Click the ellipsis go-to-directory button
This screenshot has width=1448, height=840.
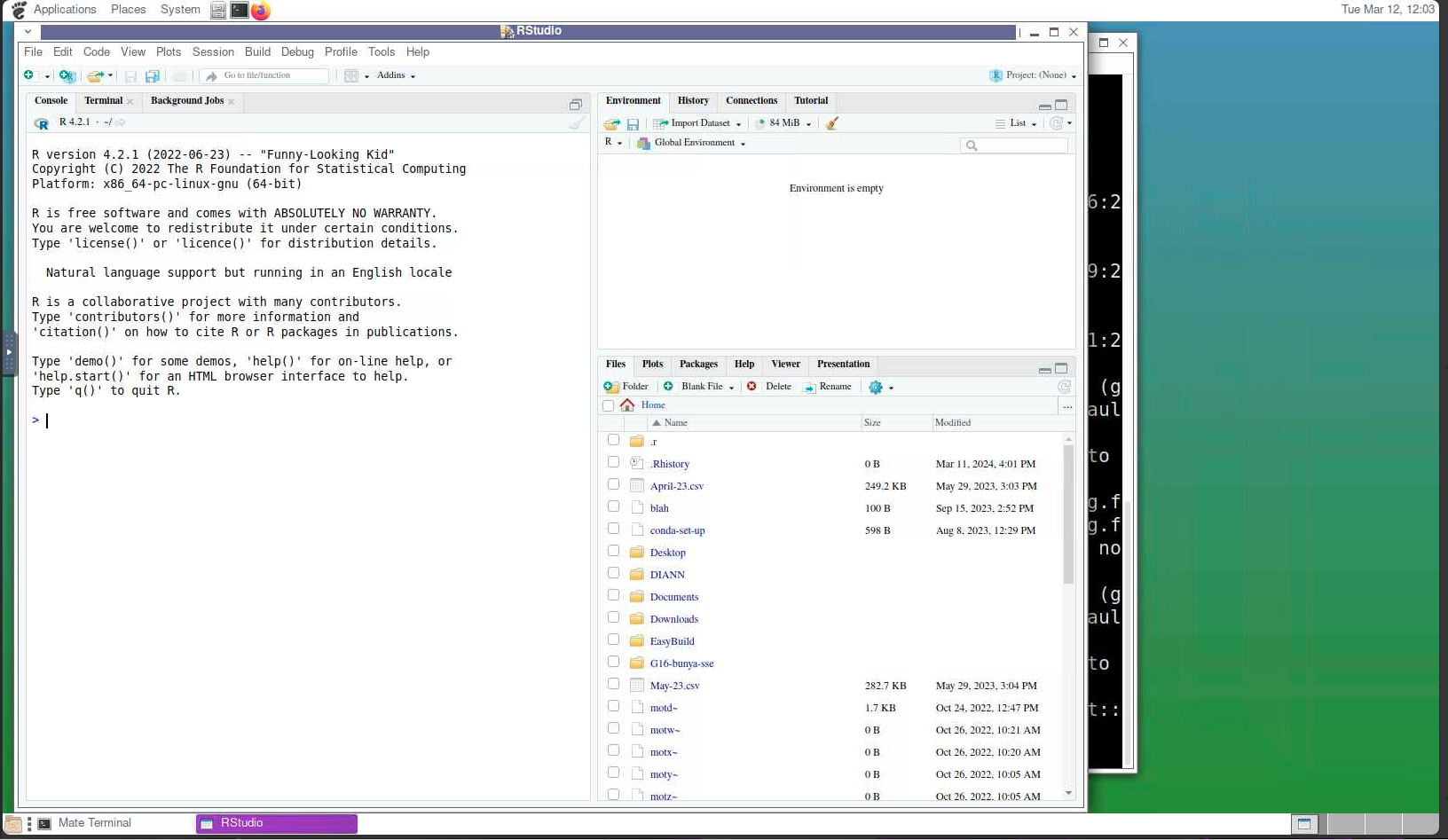coord(1067,406)
